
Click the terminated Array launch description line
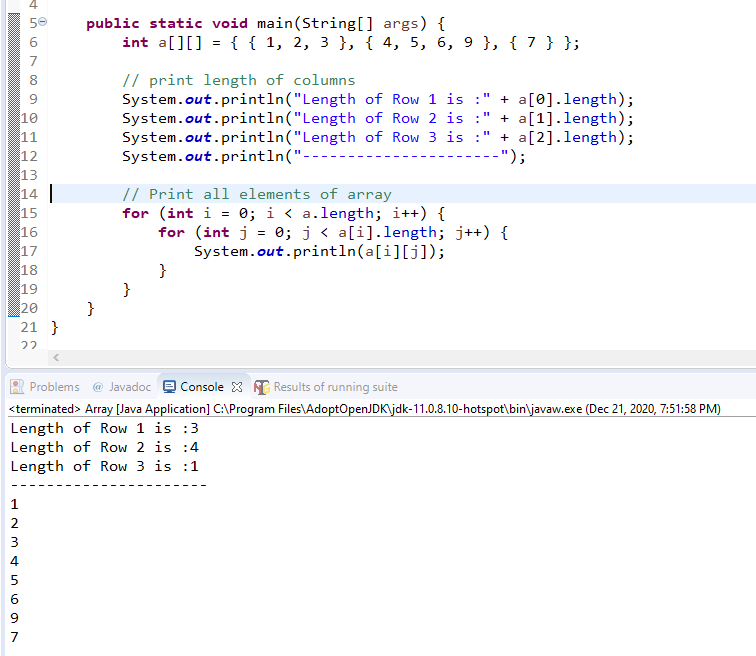tap(365, 409)
